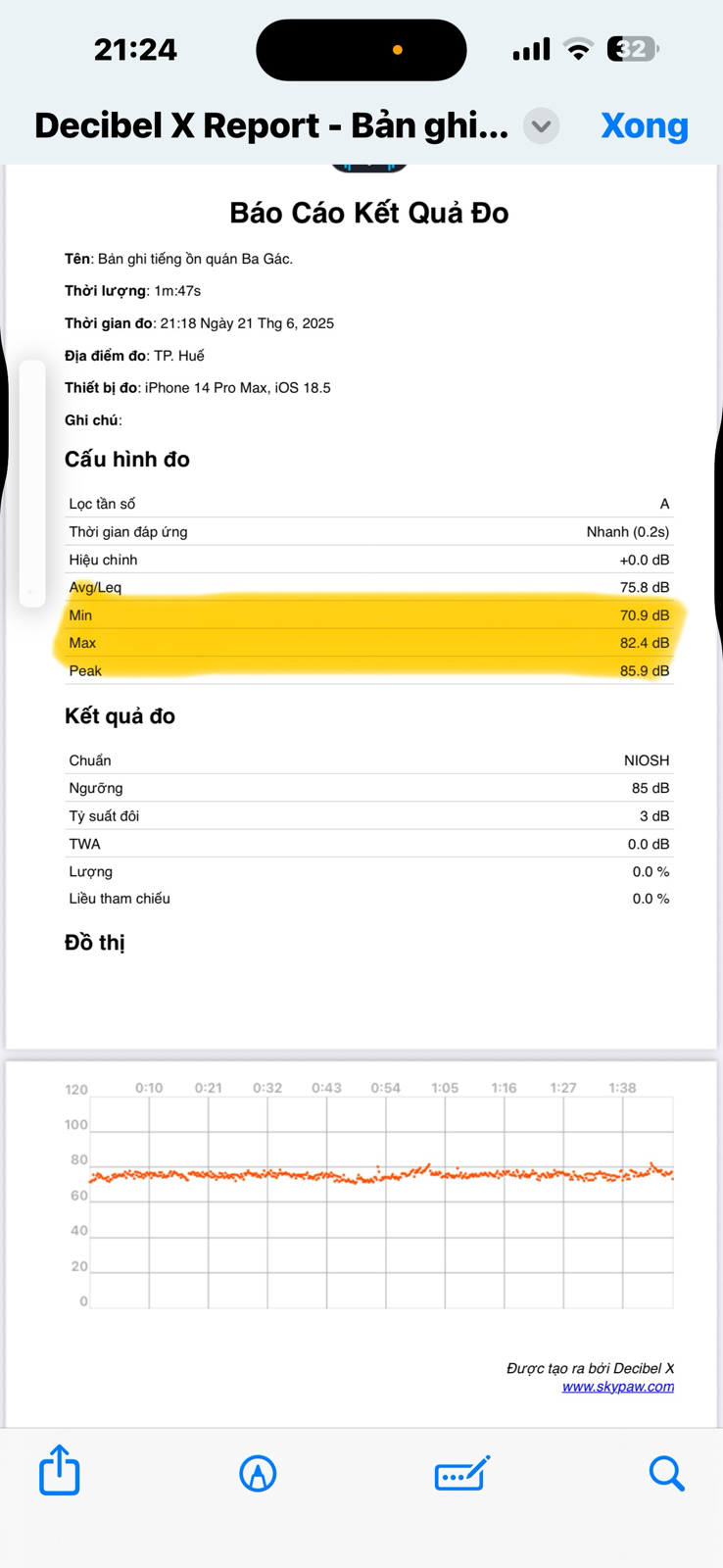This screenshot has height=1568, width=723.
Task: Open the Markup pen tool
Action: click(258, 1473)
